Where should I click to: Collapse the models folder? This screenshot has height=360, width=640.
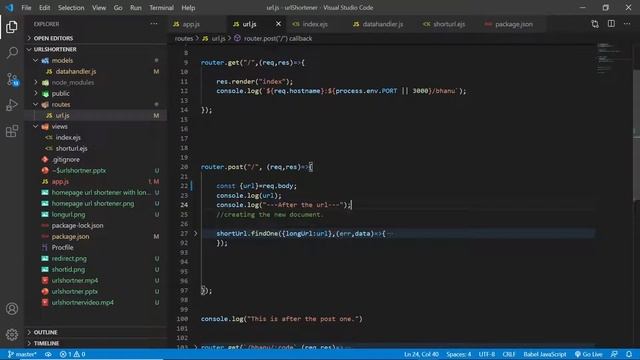[62, 60]
